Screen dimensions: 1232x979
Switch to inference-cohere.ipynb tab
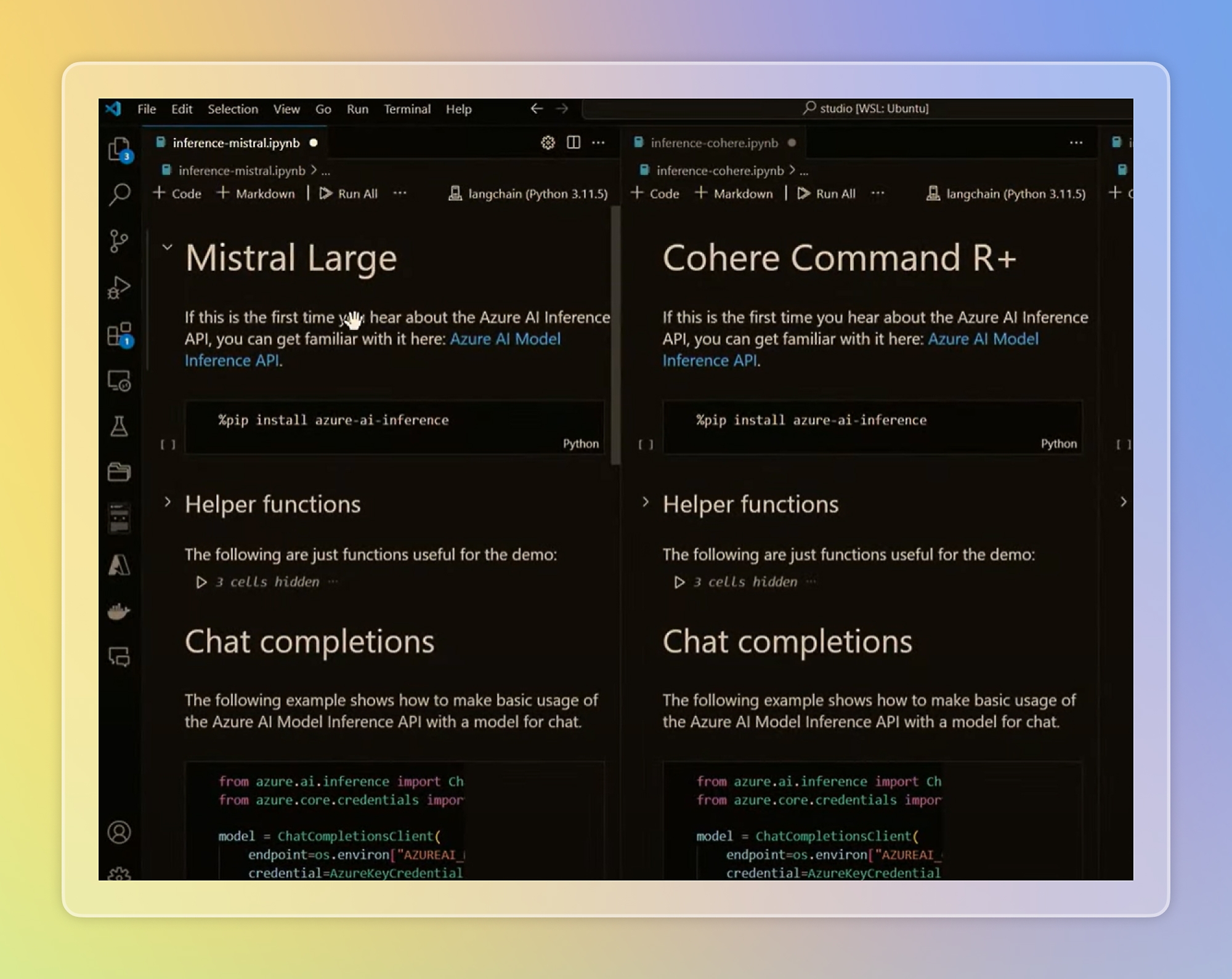tap(714, 143)
